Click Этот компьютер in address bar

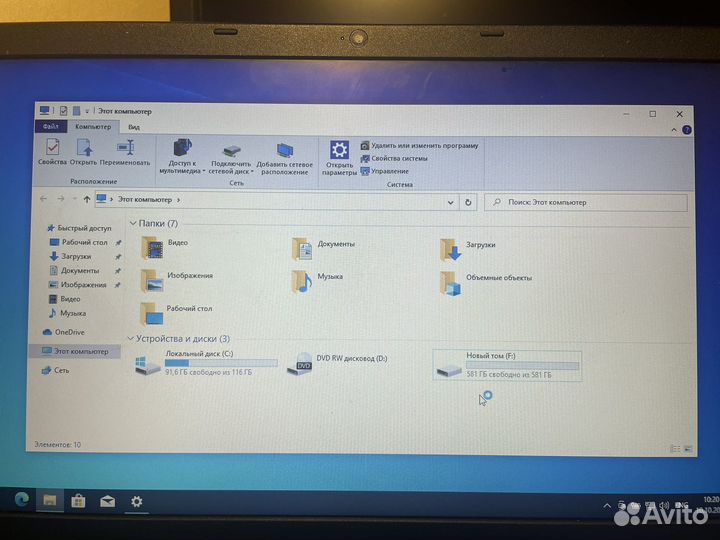click(x=145, y=200)
